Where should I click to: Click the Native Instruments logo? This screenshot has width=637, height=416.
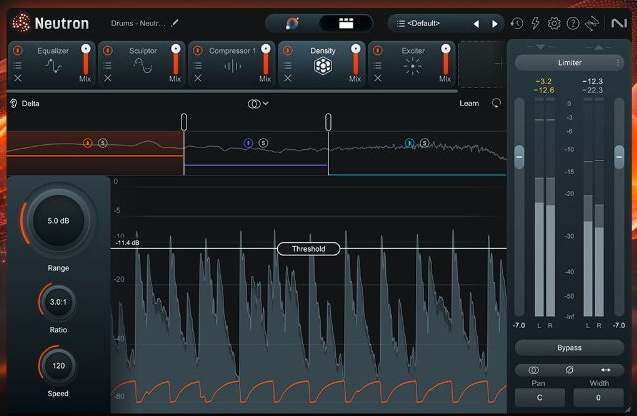pos(620,24)
